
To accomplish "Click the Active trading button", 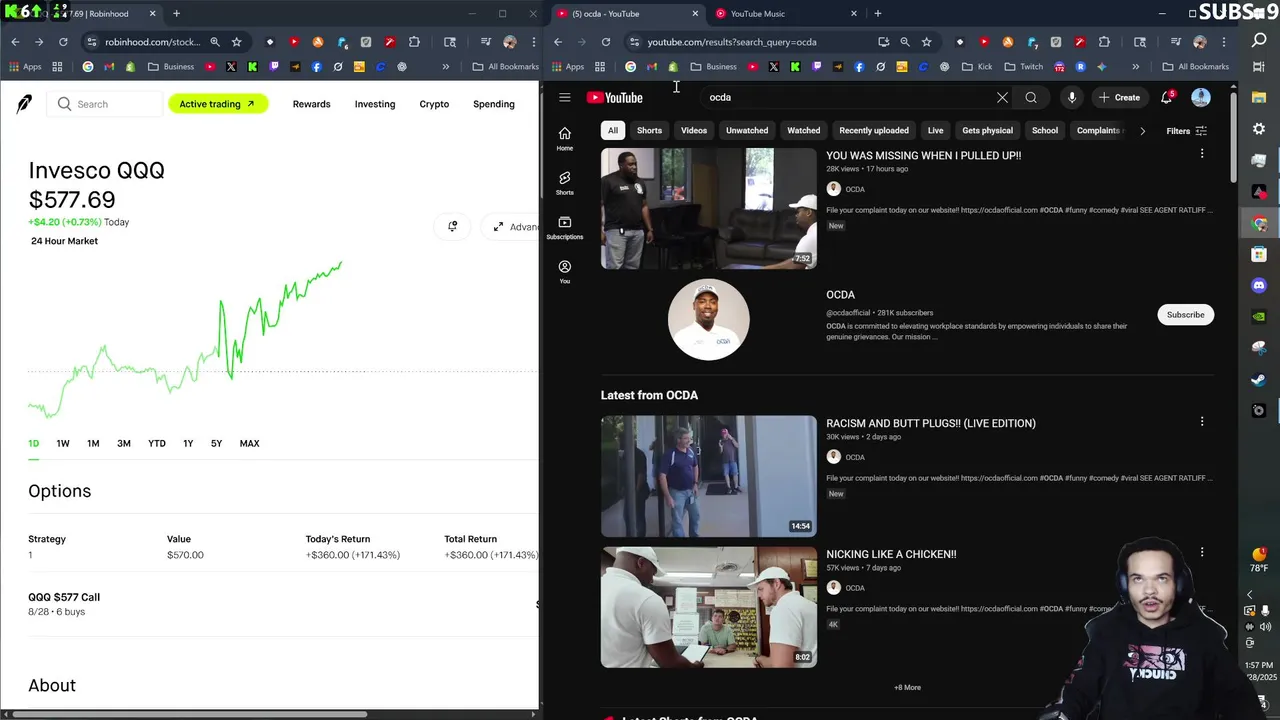I will [218, 104].
